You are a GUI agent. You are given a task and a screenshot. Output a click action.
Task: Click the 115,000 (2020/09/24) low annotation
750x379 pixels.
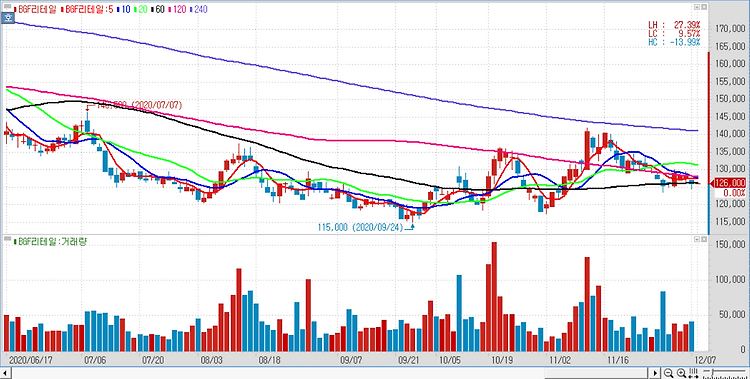(362, 228)
